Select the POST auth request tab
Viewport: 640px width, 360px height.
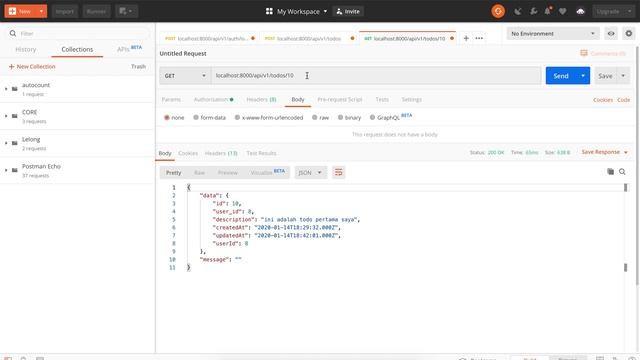(x=209, y=38)
